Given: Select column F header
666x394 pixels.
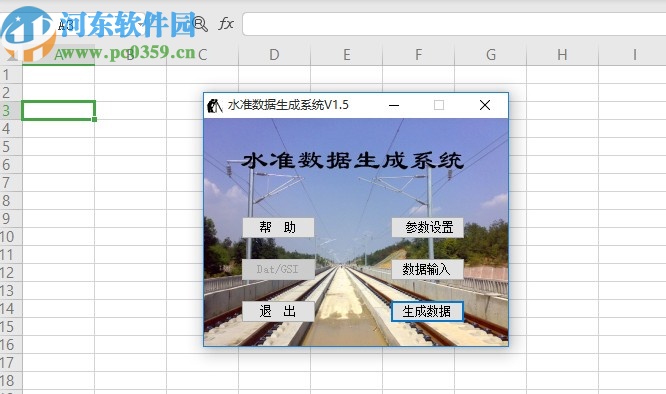Looking at the screenshot, I should pyautogui.click(x=418, y=55).
